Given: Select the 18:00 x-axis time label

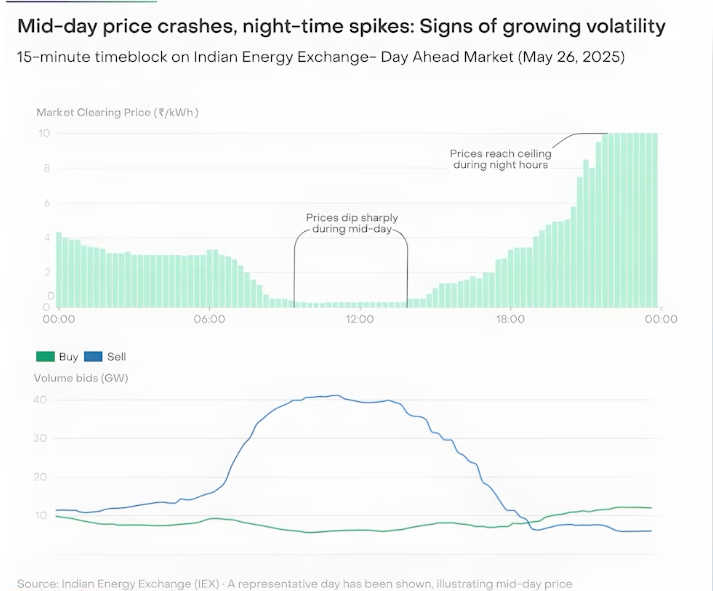Looking at the screenshot, I should click(510, 320).
